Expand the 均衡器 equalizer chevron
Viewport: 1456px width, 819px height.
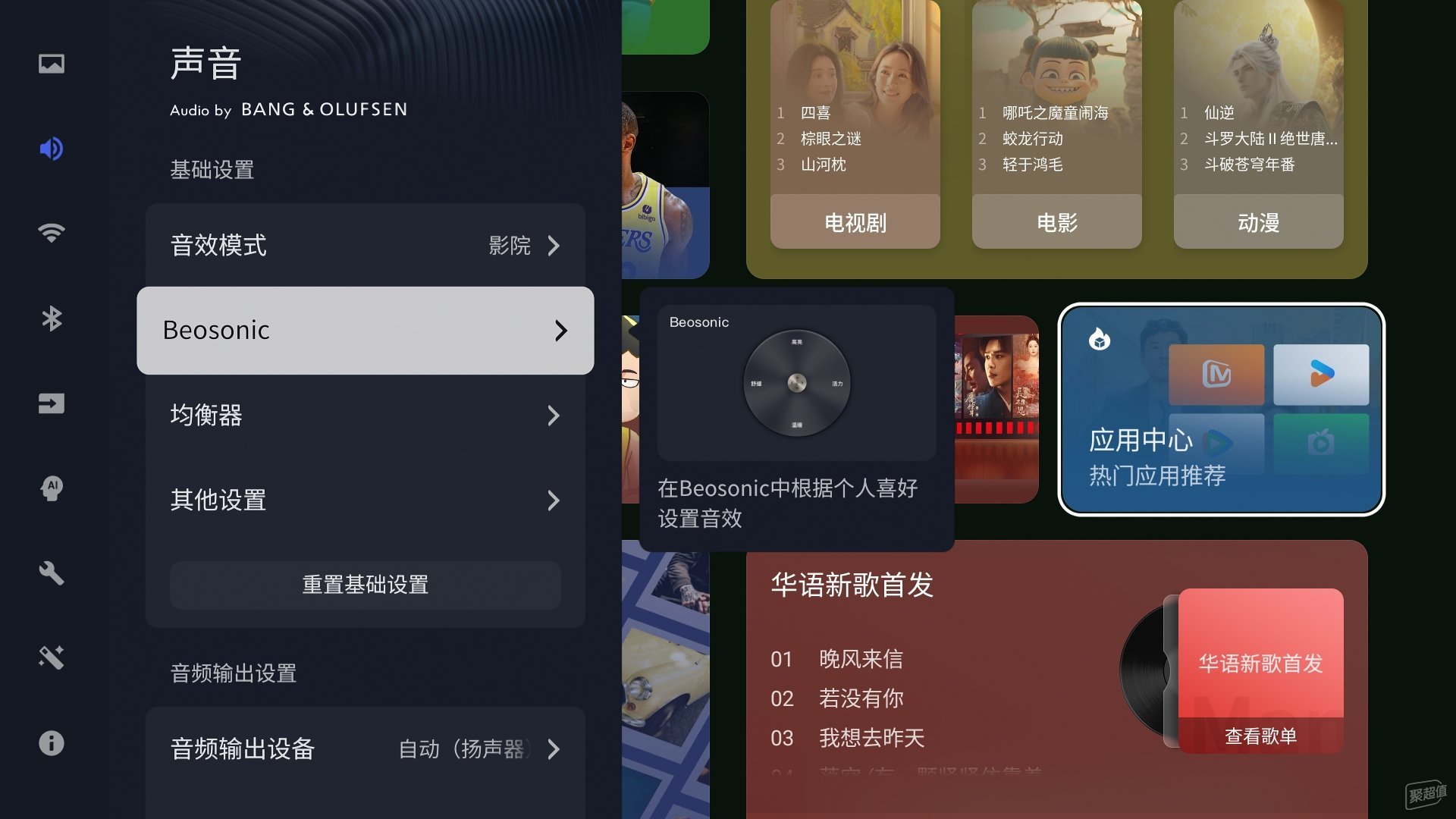click(x=554, y=416)
